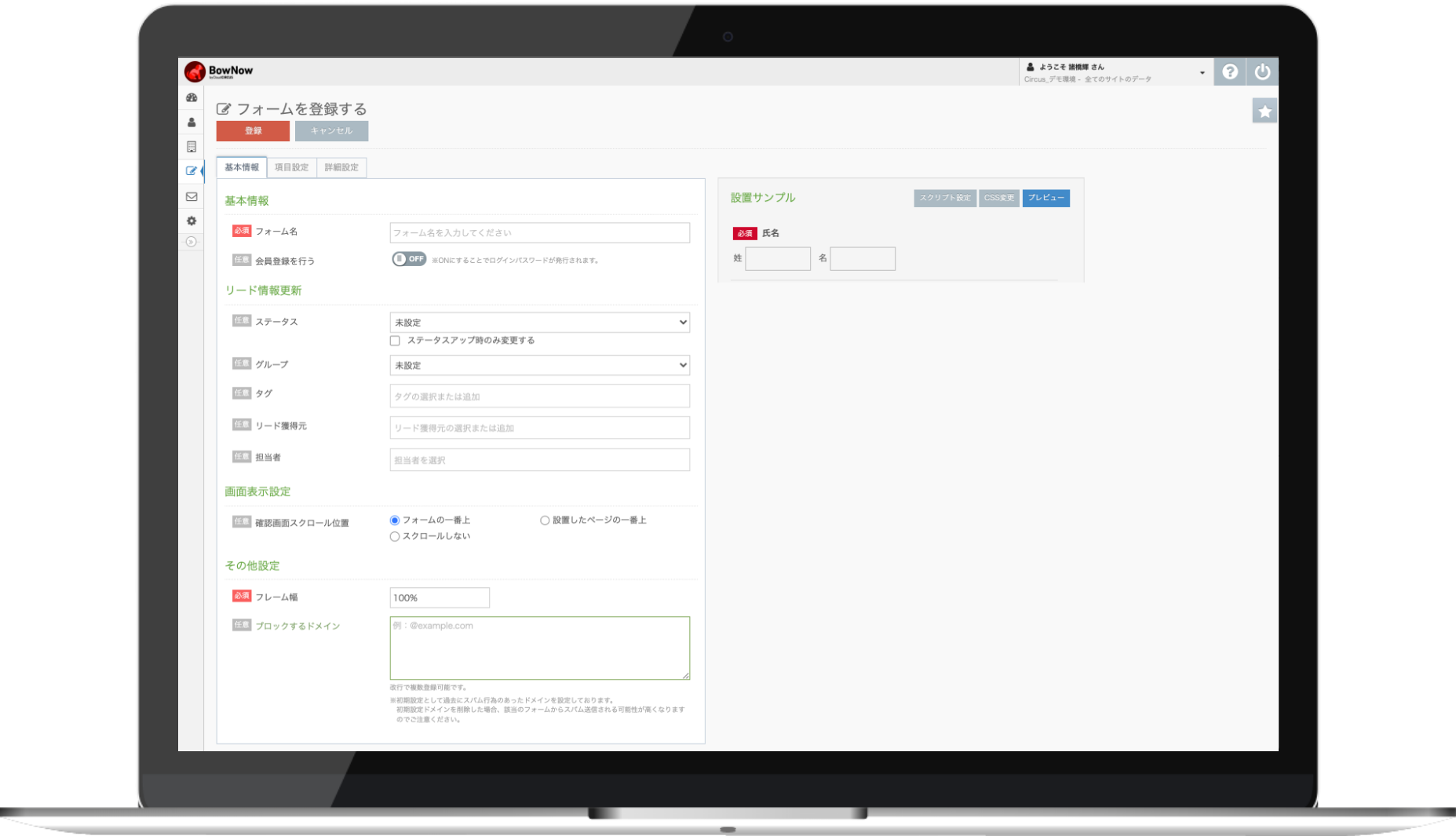The height and width of the screenshot is (836, 1456).
Task: Select the スクロールしない radio option
Action: [395, 537]
